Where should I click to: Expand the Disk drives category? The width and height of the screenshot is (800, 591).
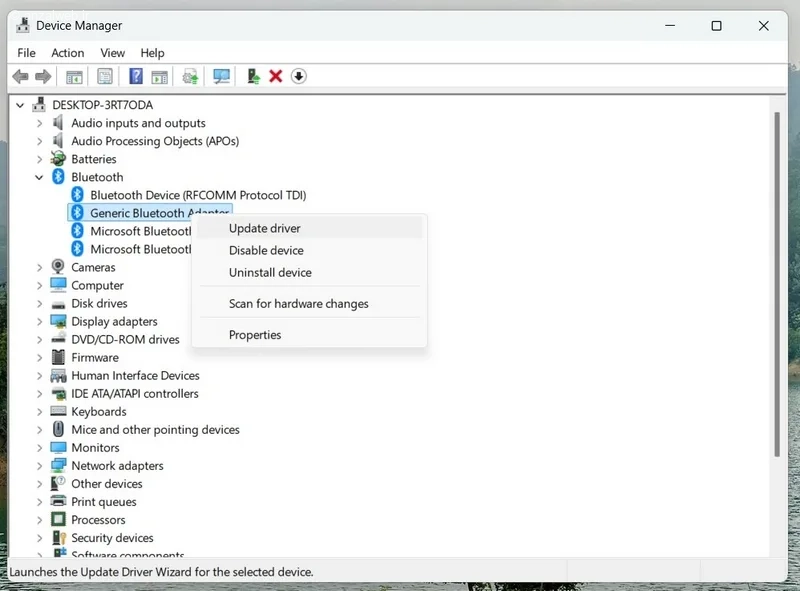coord(39,303)
